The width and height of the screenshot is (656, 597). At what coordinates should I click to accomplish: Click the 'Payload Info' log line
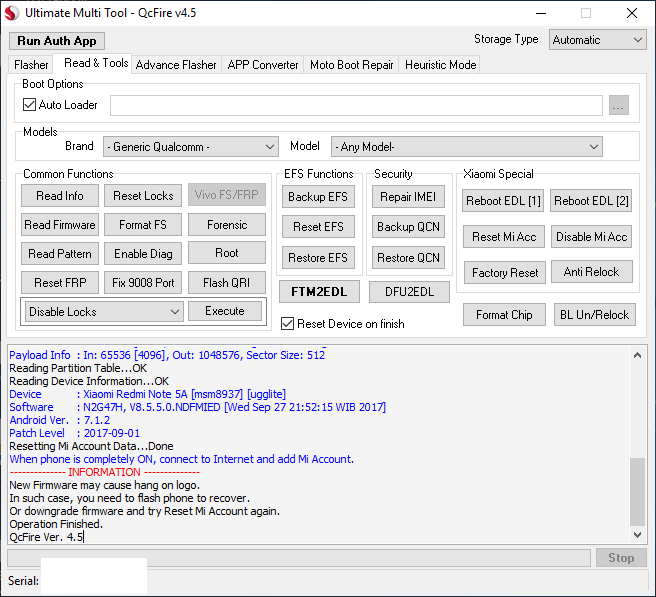(x=167, y=355)
